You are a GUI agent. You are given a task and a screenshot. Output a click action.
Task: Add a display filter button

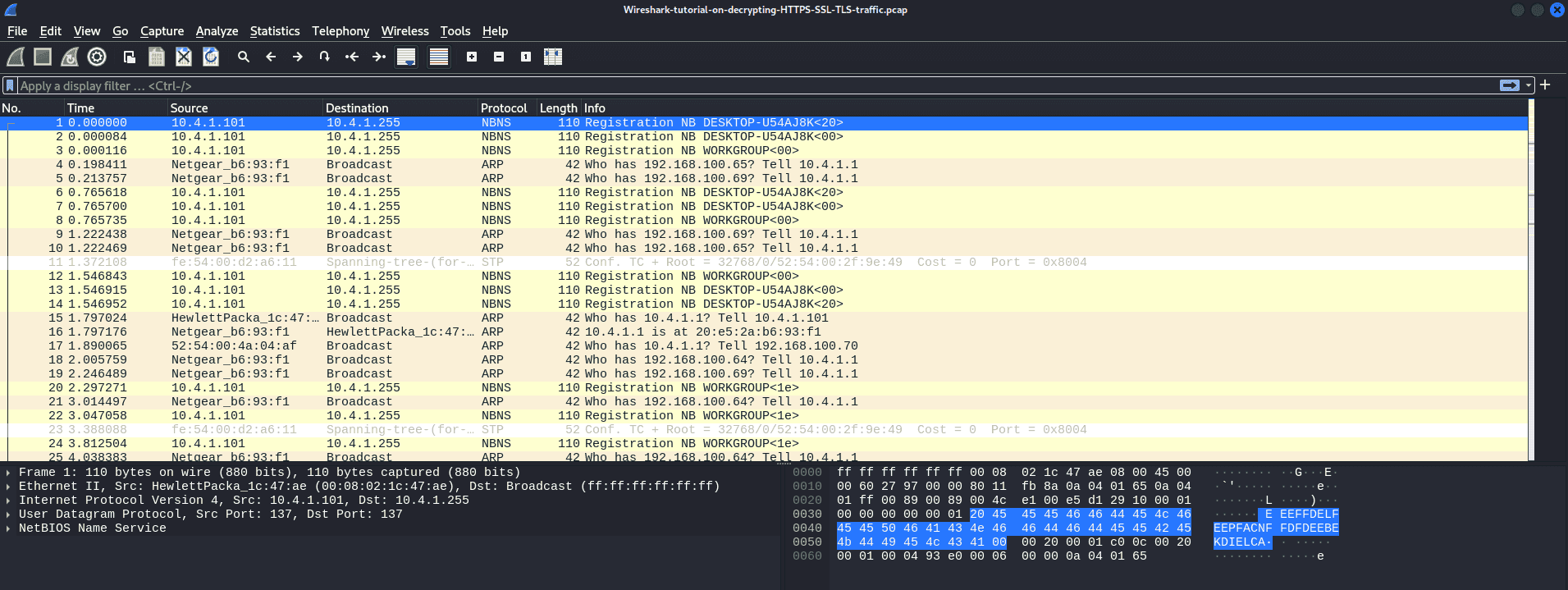pos(1545,85)
